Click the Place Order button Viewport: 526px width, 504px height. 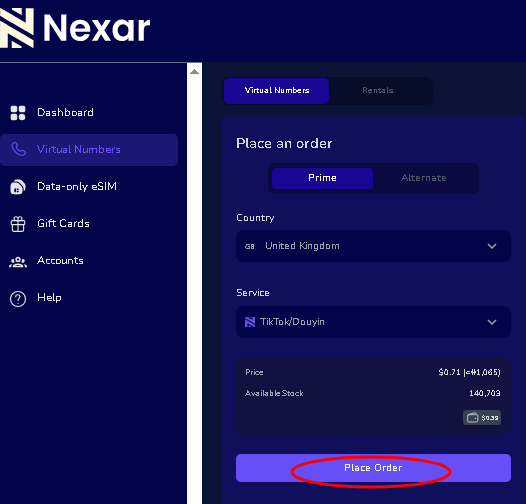373,468
